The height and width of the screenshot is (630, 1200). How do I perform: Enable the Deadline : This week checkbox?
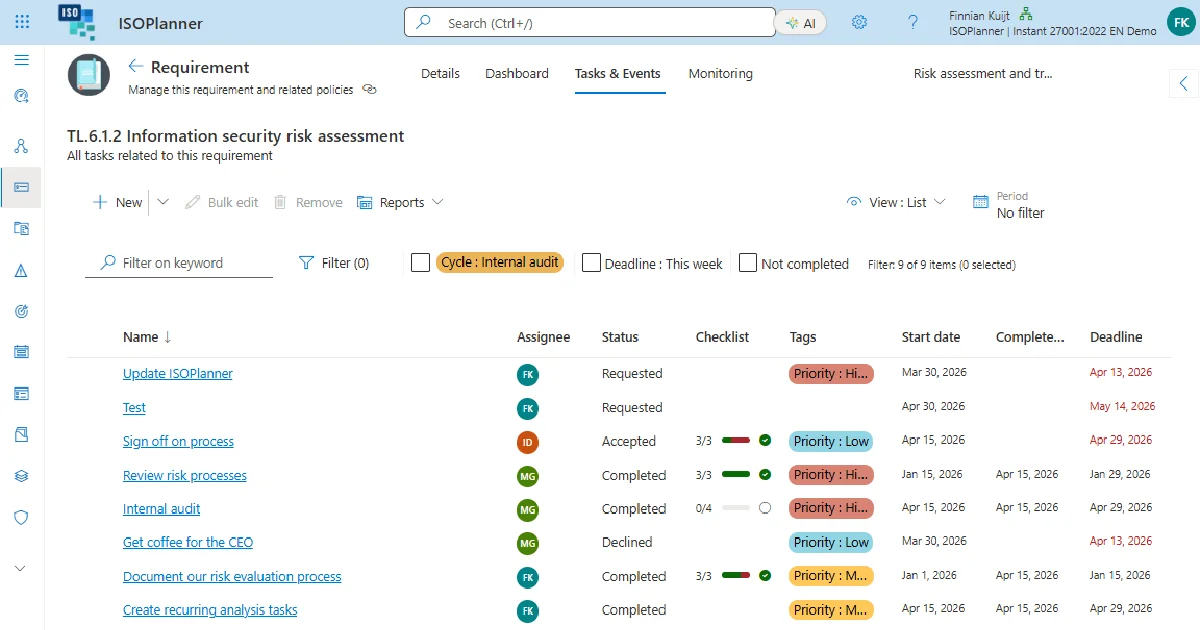591,263
